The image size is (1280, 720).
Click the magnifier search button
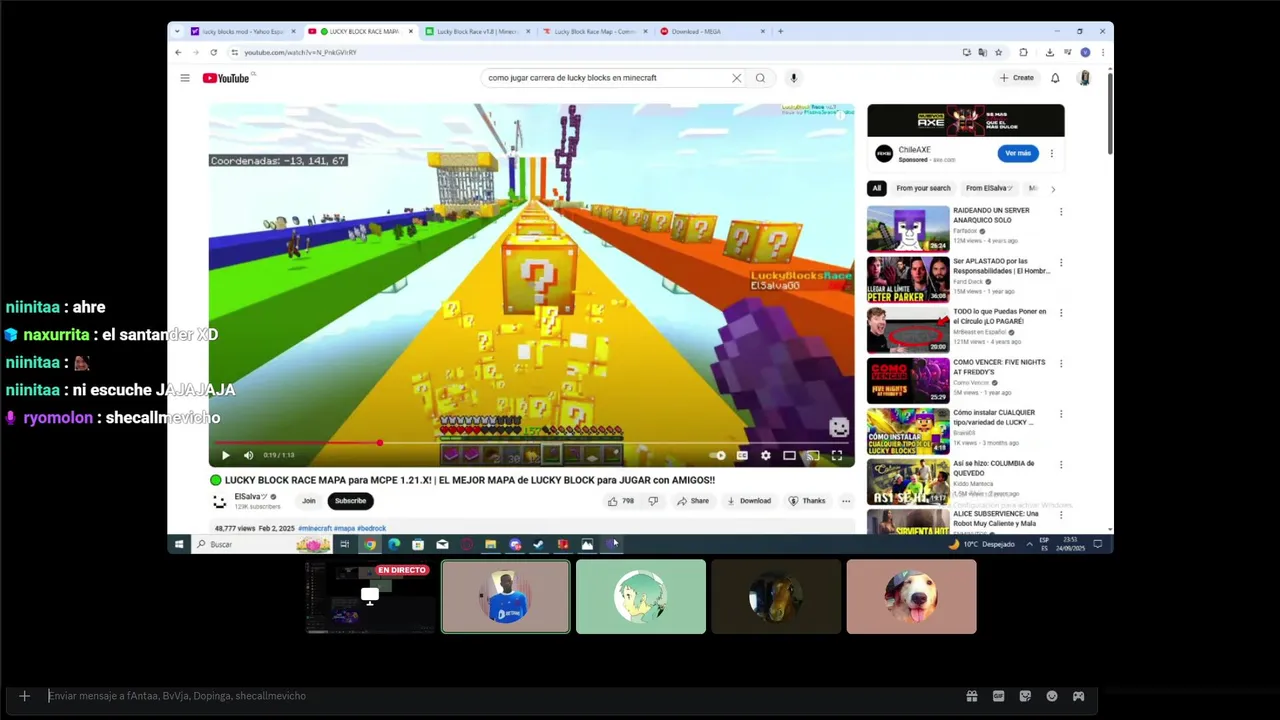(x=760, y=78)
